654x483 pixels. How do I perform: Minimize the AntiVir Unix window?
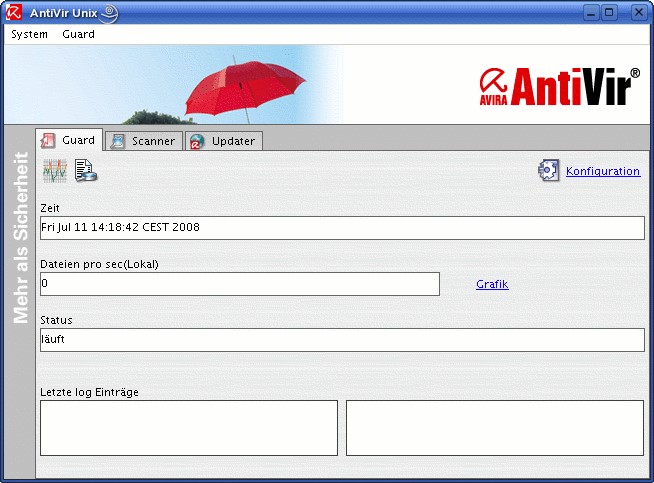[591, 13]
